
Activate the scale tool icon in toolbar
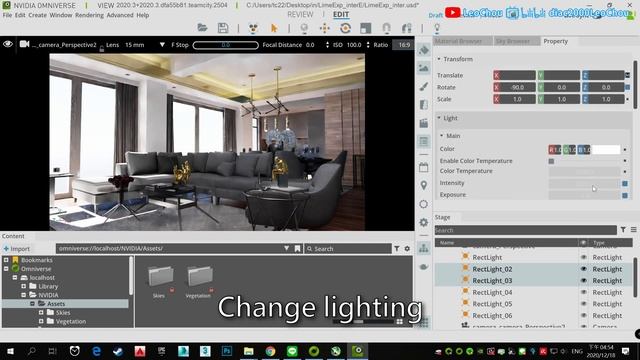tap(366, 28)
